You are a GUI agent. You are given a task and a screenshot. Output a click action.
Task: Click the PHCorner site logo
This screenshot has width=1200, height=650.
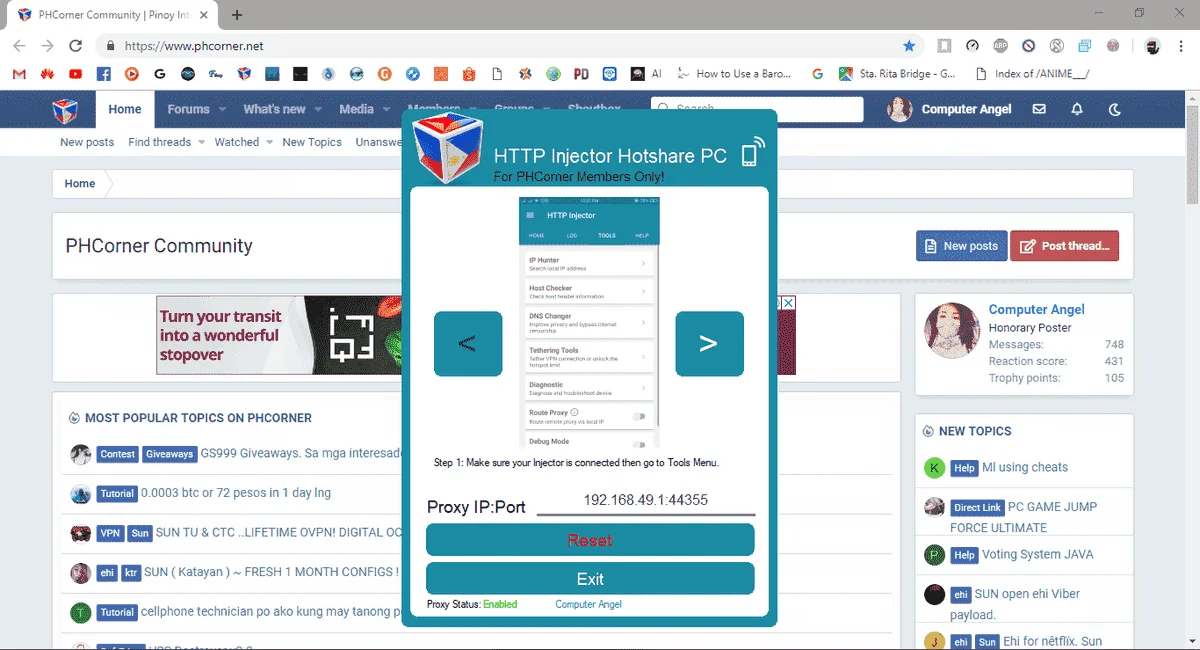click(65, 109)
